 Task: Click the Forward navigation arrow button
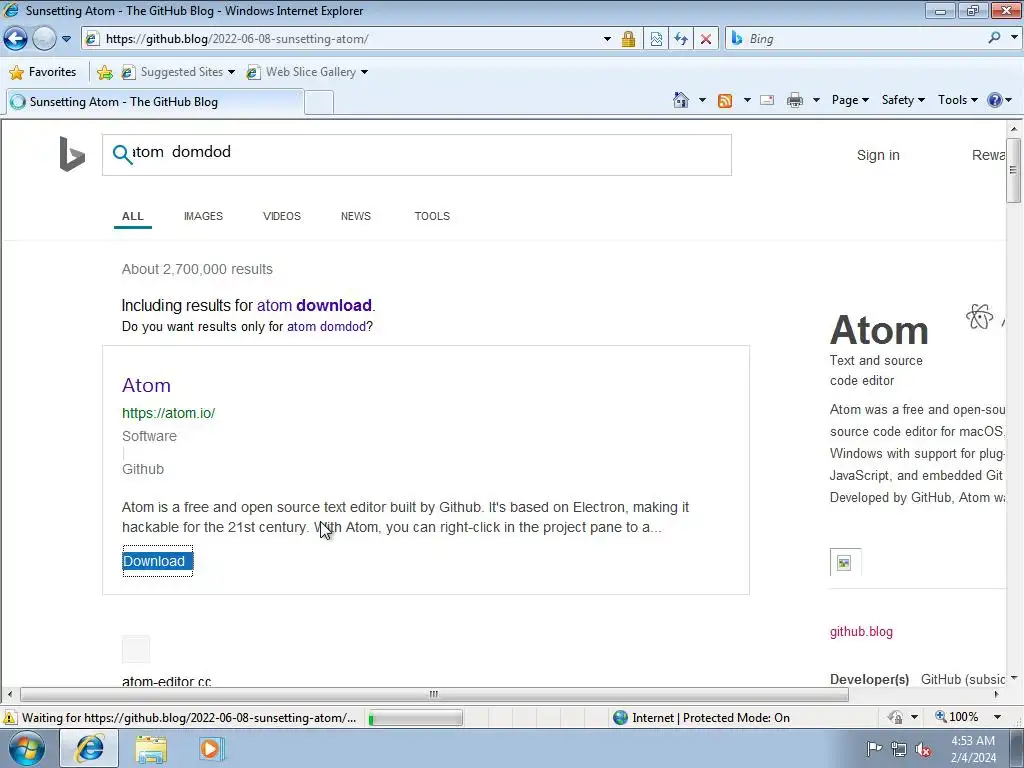(x=44, y=39)
